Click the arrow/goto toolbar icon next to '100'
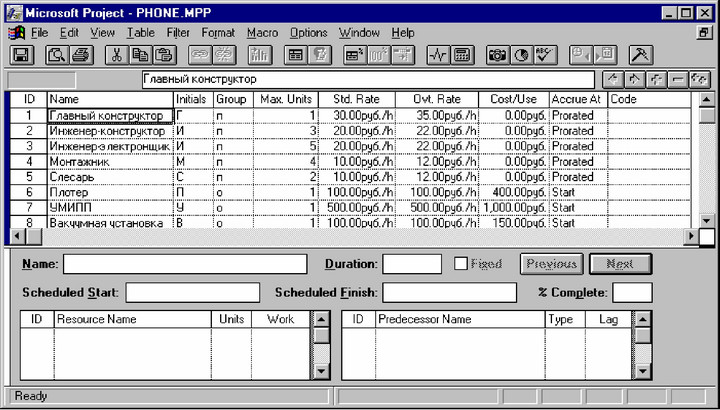 (x=403, y=55)
